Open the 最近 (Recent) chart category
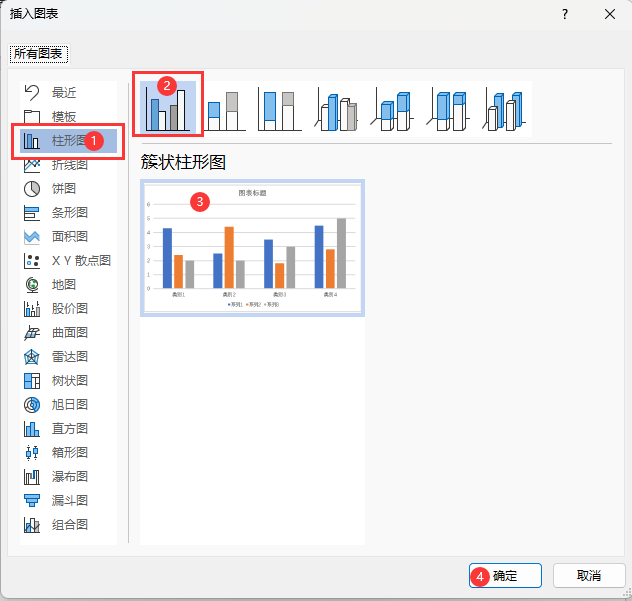632x601 pixels. coord(69,93)
